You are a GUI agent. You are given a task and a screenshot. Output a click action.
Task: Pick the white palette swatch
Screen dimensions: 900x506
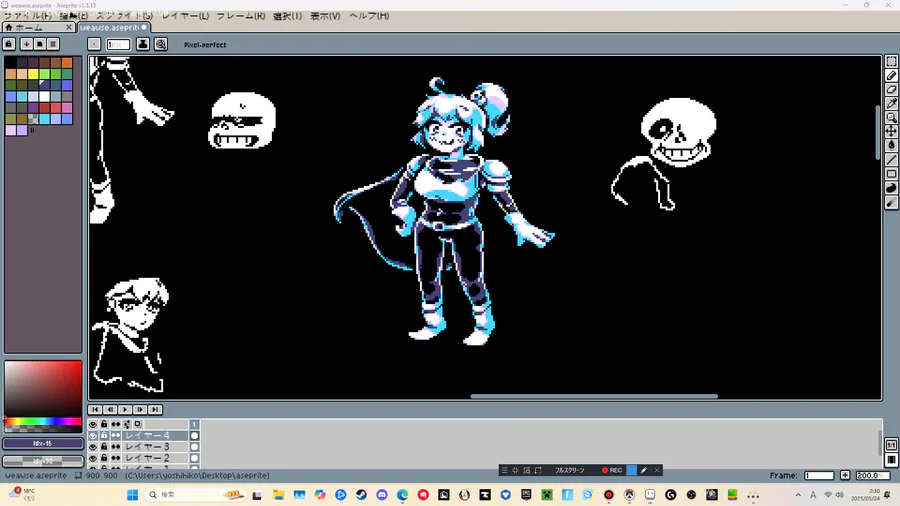click(44, 96)
